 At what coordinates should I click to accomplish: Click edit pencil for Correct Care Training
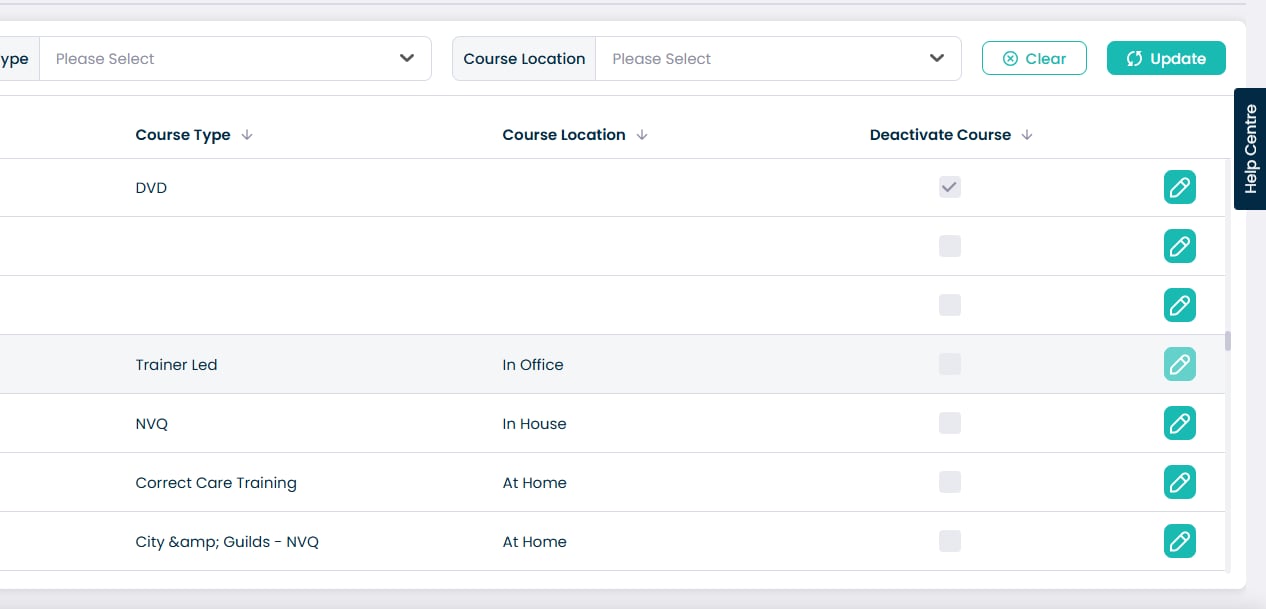coord(1179,483)
